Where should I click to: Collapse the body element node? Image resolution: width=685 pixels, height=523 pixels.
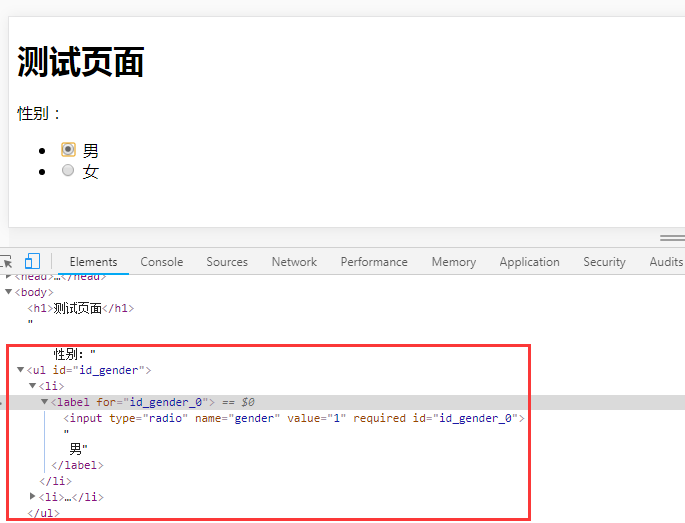[8, 291]
